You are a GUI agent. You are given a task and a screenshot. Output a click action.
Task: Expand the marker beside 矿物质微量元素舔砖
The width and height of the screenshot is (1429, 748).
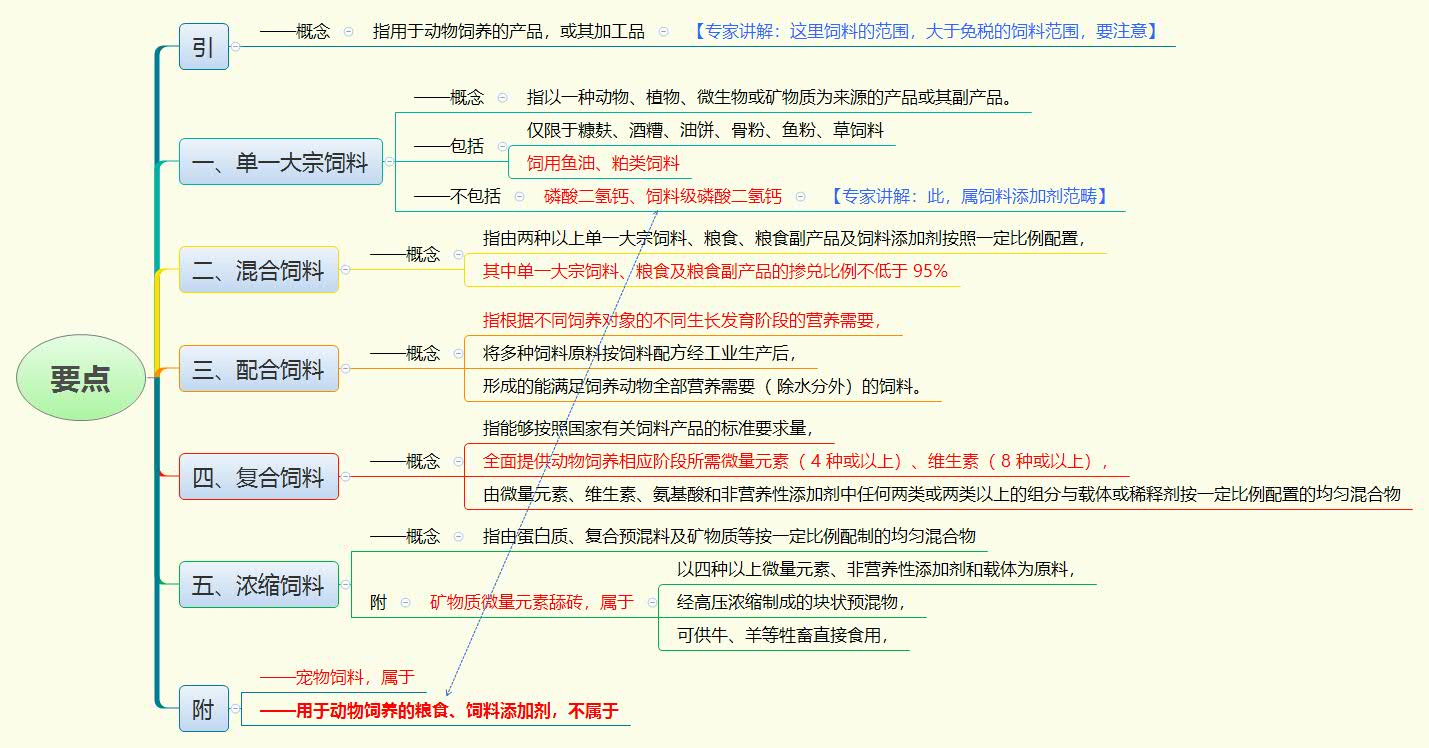pos(653,603)
